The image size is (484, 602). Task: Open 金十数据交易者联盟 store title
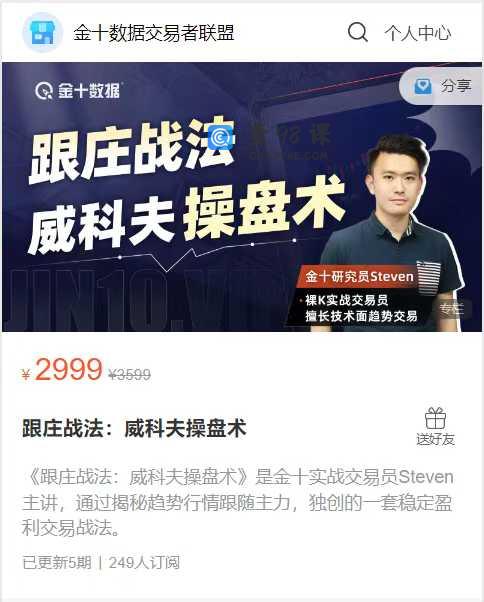[x=154, y=32]
